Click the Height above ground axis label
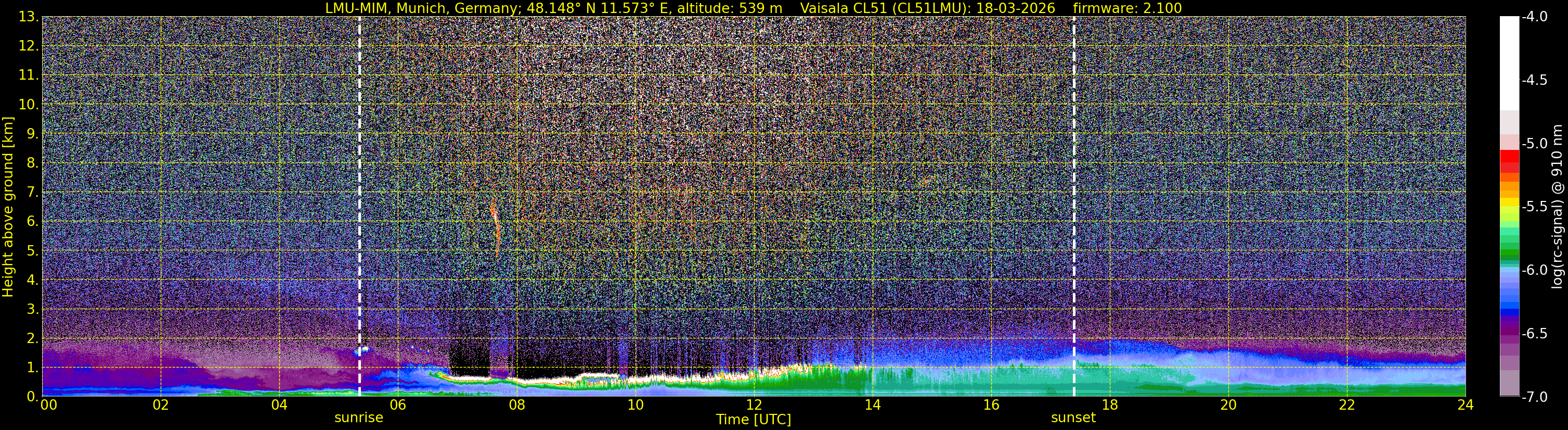This screenshot has width=1568, height=430. [x=8, y=207]
